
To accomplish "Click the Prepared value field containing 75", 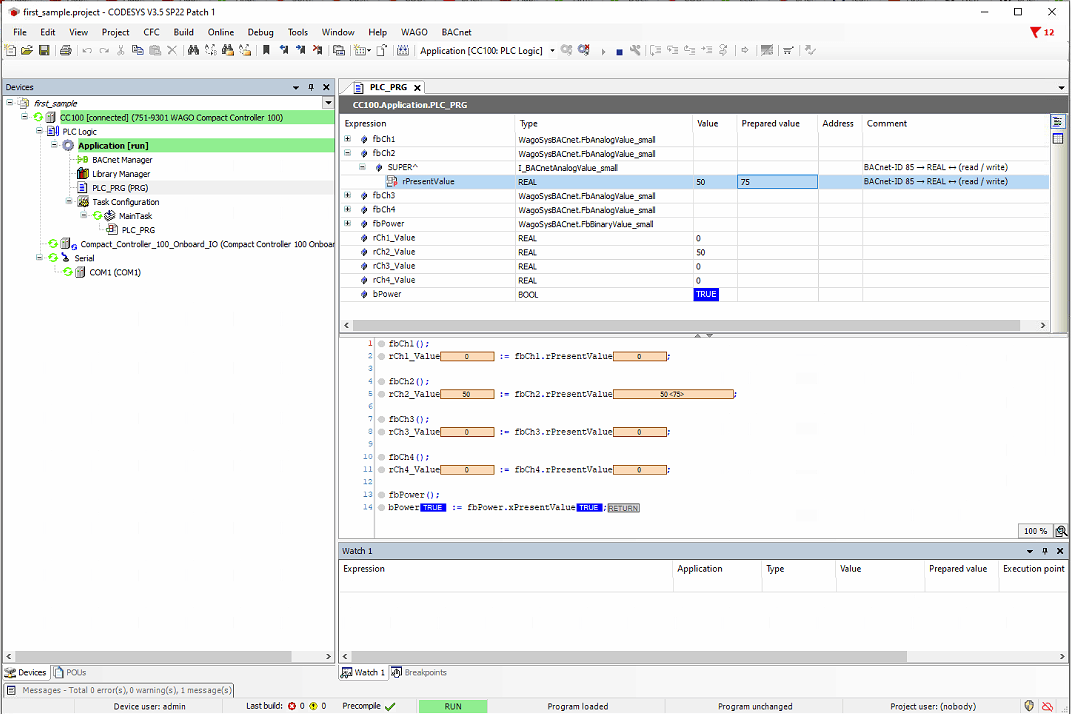I will 777,182.
